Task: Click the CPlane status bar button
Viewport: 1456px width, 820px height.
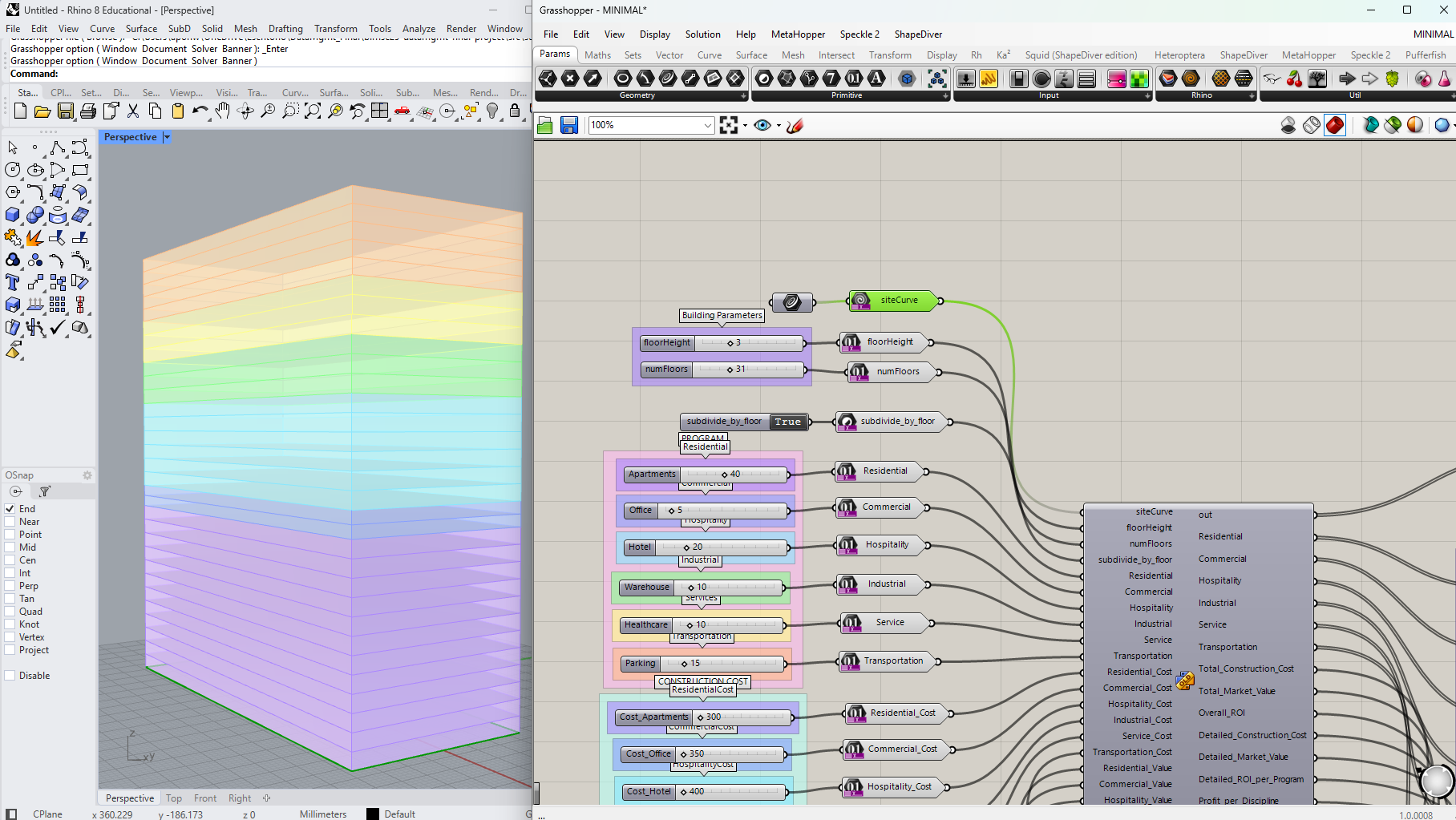Action: coord(47,814)
